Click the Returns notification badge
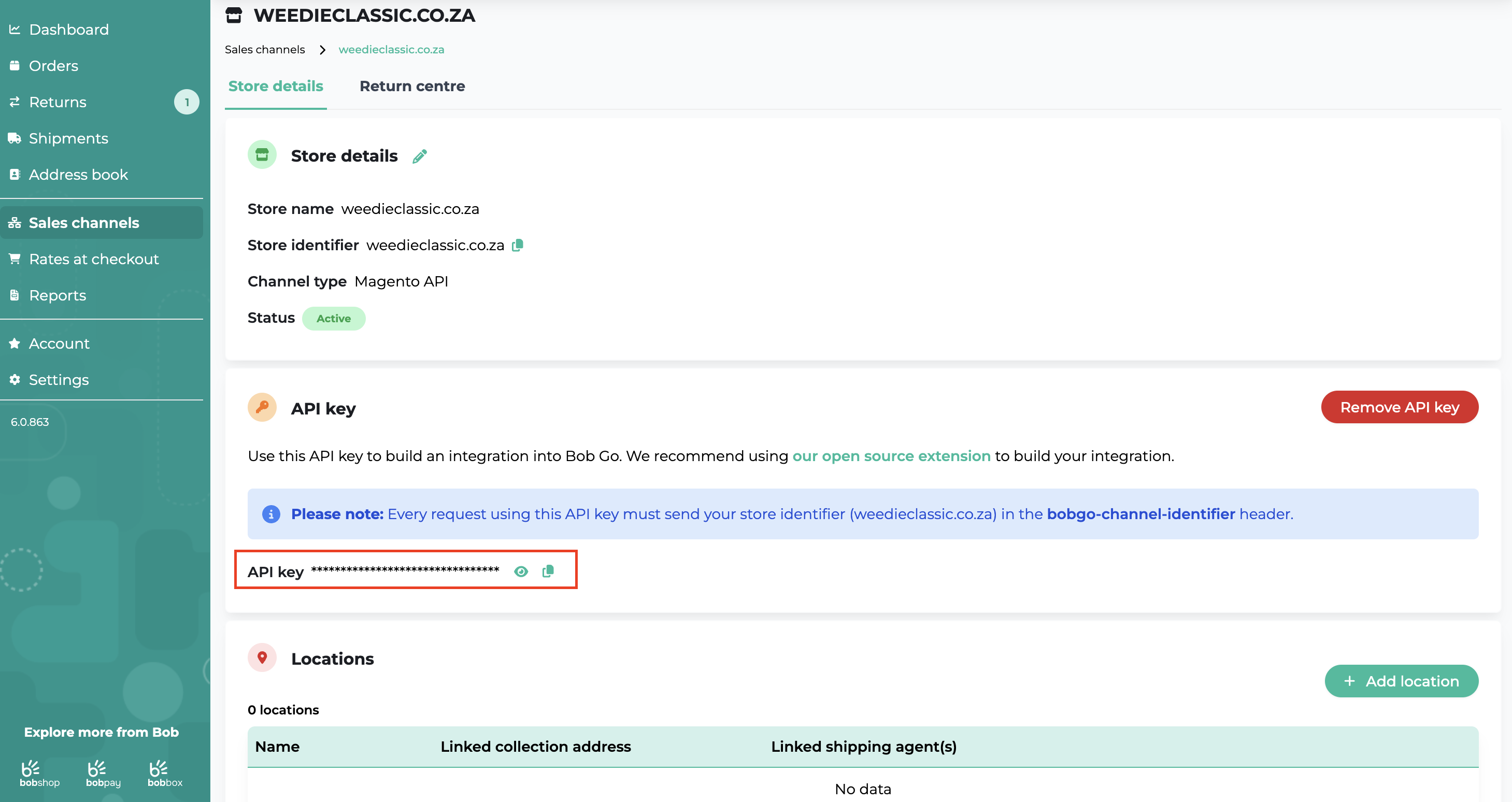The height and width of the screenshot is (802, 1512). click(187, 102)
